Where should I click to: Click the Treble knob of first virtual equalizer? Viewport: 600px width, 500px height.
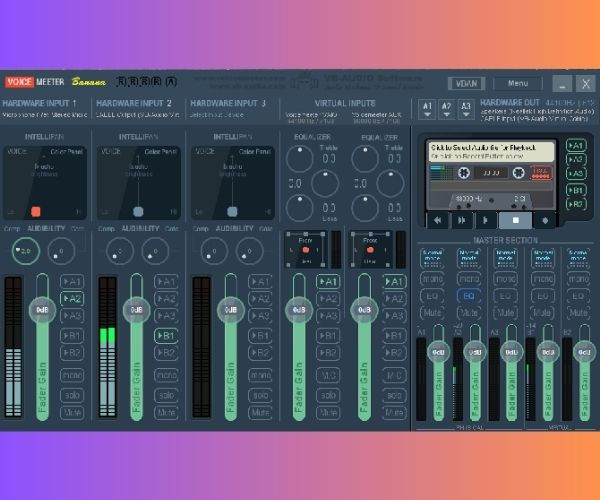tap(299, 158)
